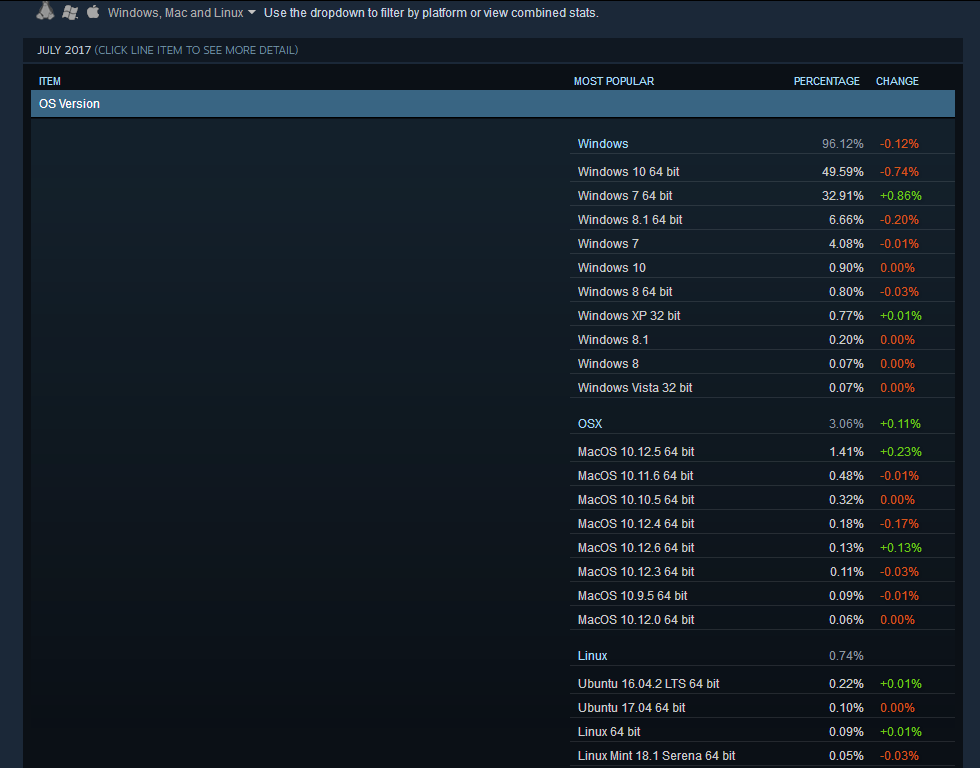Click the 3.06% OSX total percentage

click(846, 424)
